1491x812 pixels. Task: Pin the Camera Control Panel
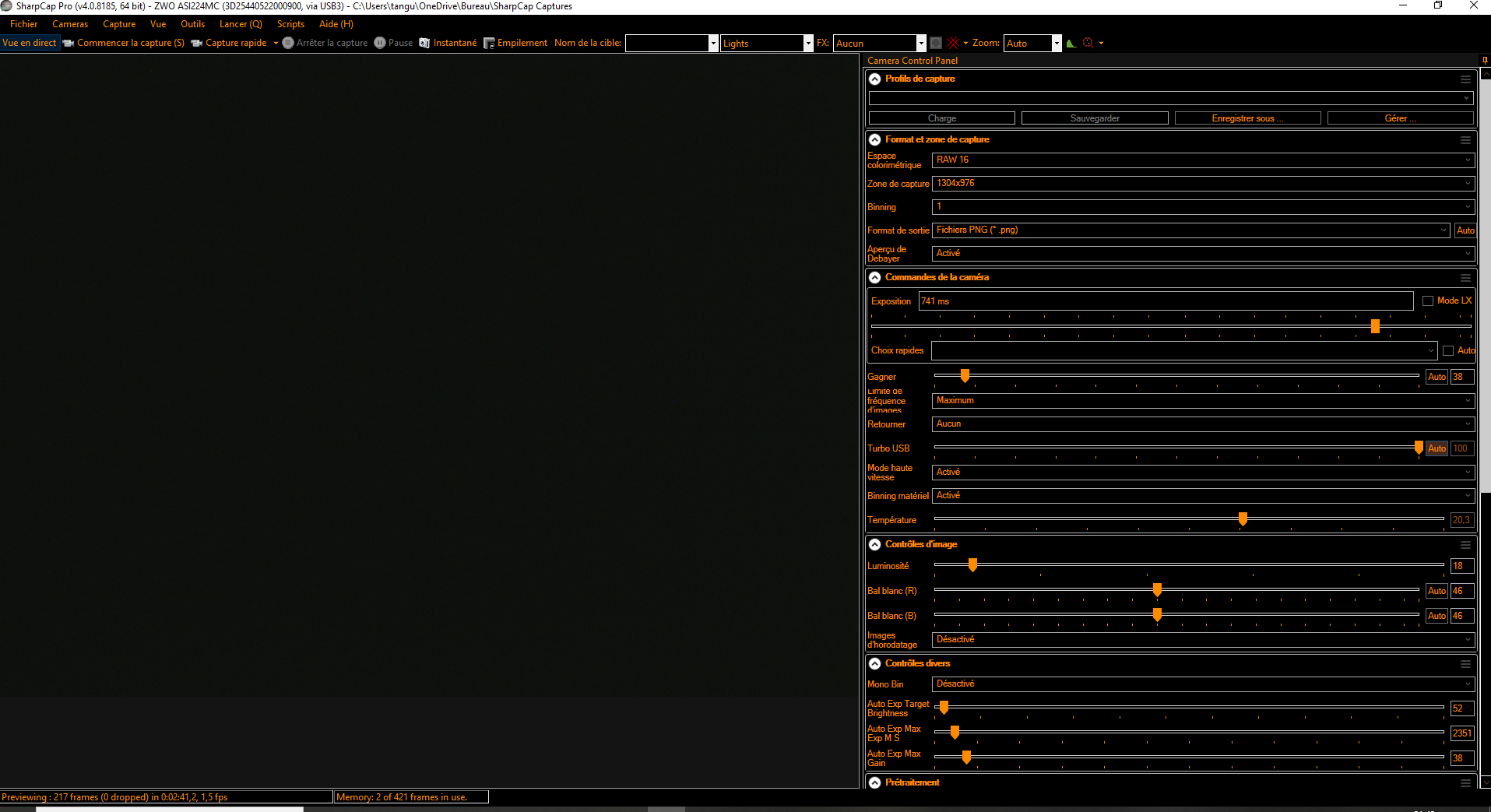click(1486, 60)
